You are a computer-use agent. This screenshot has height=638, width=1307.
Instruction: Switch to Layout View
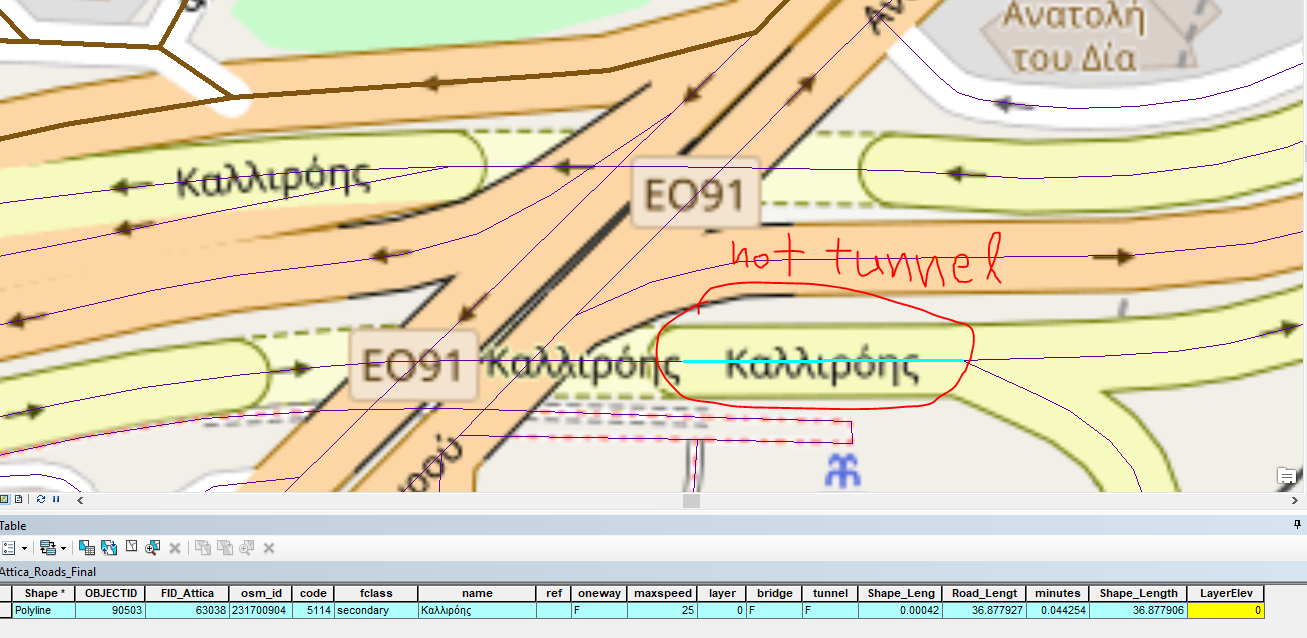click(x=18, y=499)
